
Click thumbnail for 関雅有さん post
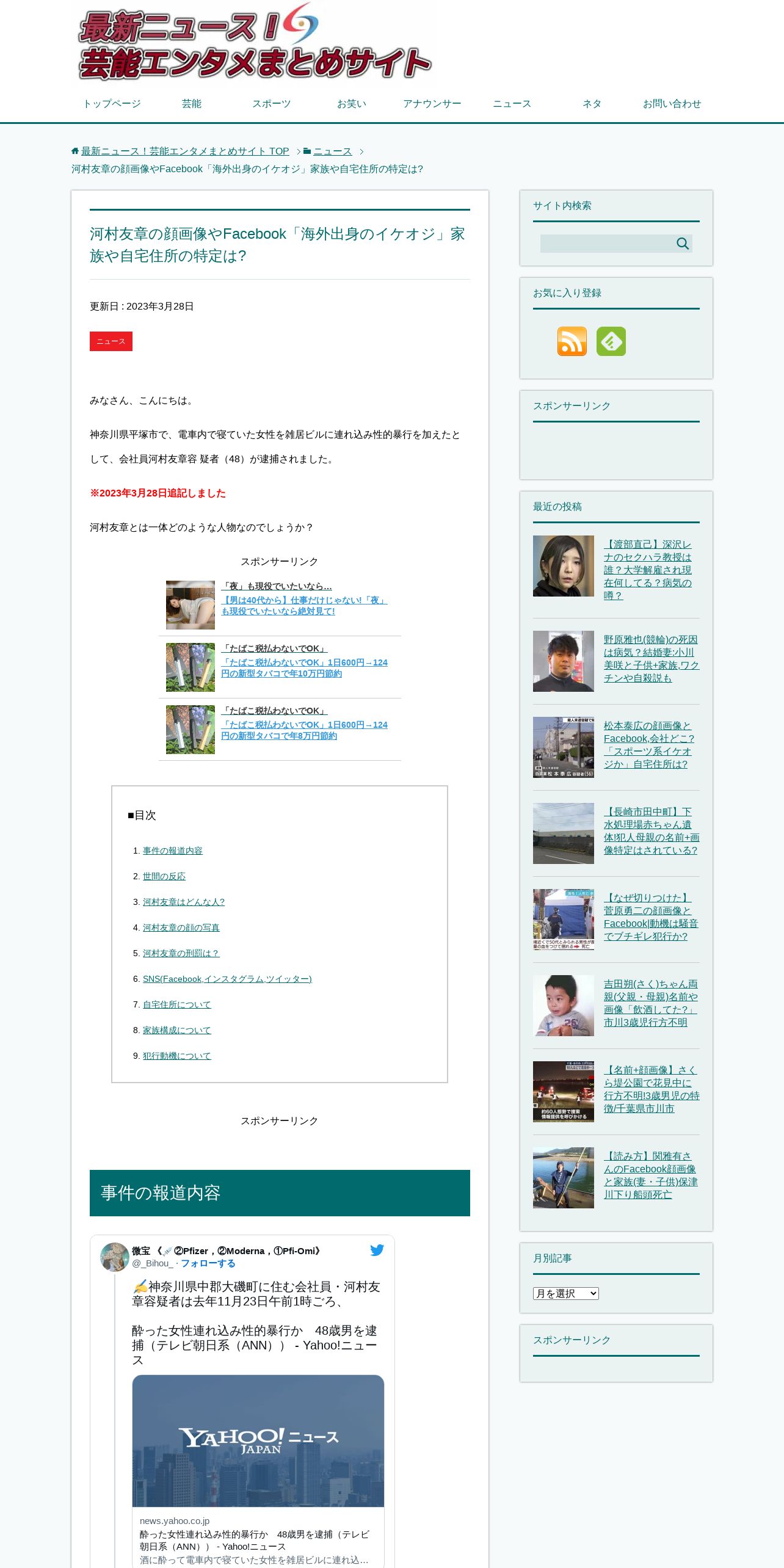(564, 1178)
